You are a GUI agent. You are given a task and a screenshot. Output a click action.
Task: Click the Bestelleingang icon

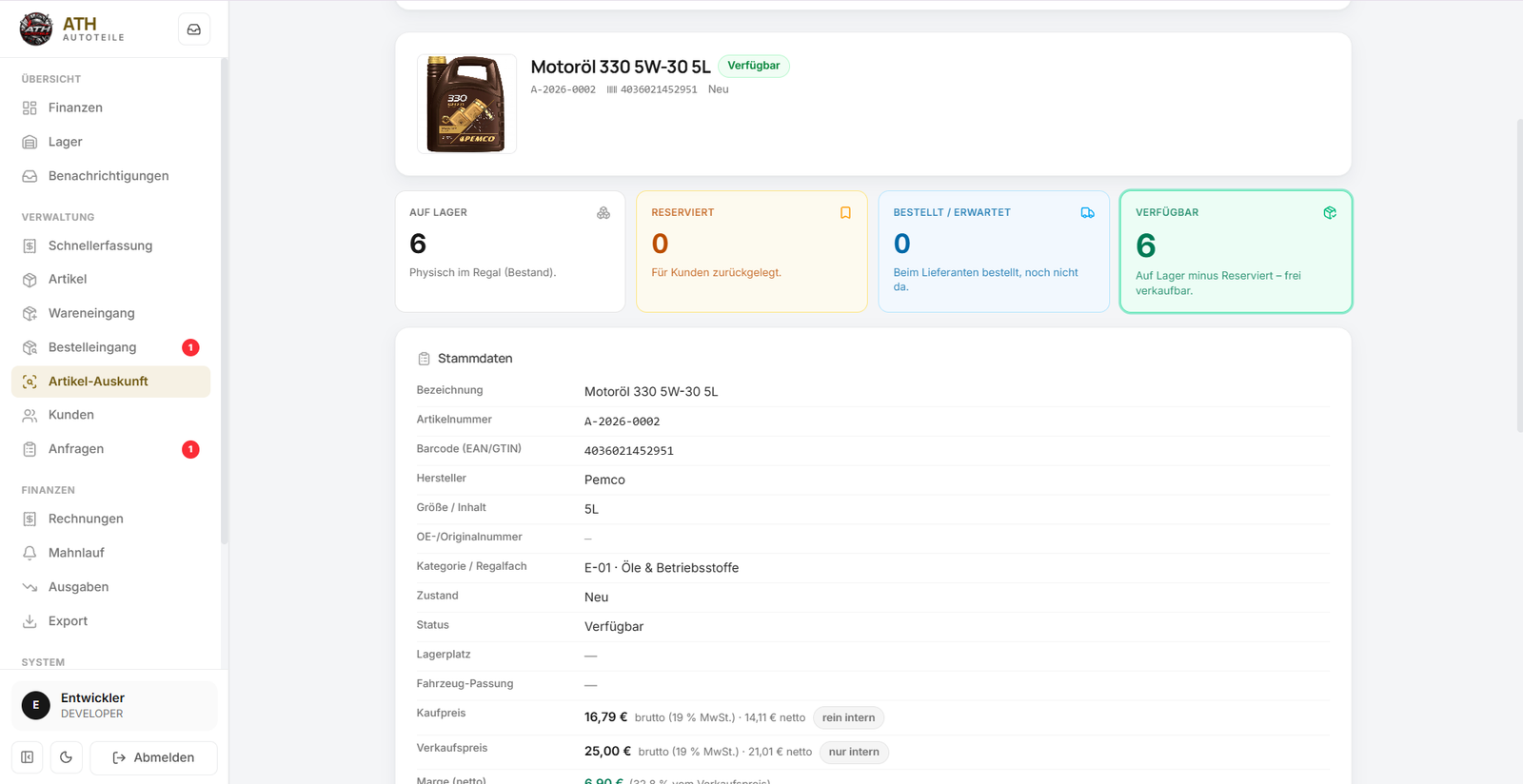click(x=30, y=347)
